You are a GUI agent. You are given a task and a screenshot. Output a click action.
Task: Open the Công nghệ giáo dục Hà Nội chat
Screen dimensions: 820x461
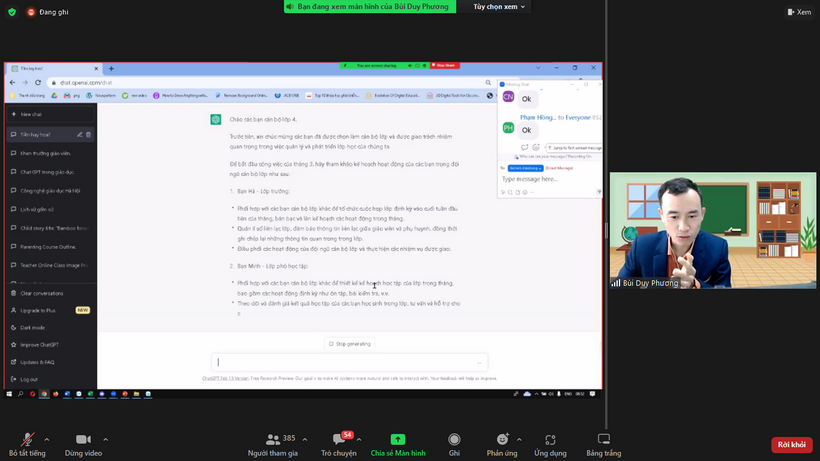[x=50, y=191]
